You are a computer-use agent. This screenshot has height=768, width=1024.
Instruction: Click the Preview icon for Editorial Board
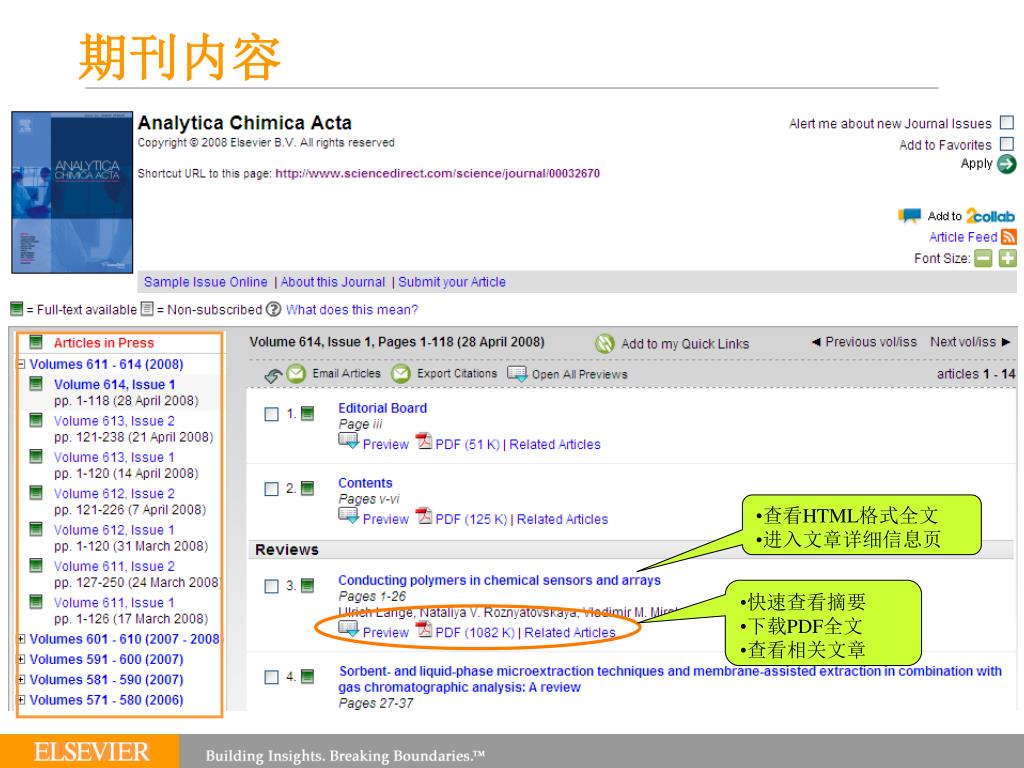point(348,442)
